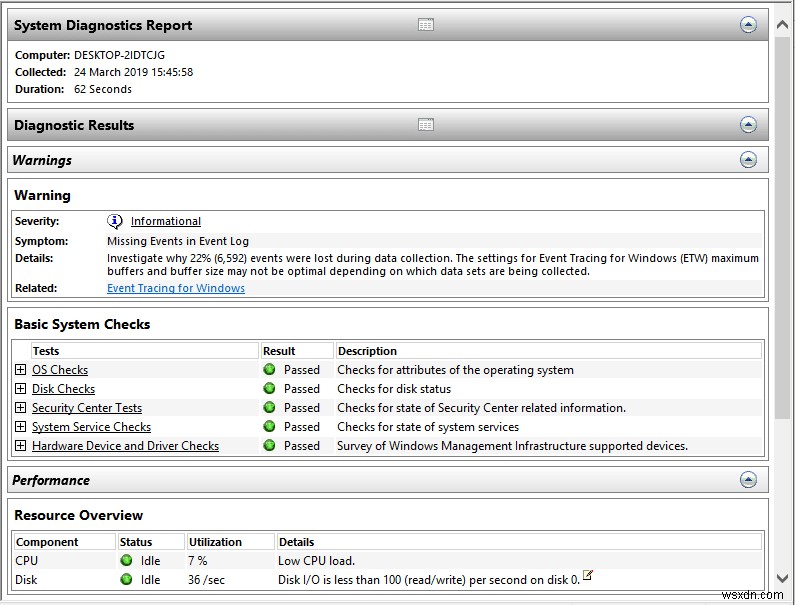795x605 pixels.
Task: Open the OS Checks link
Action: click(x=60, y=370)
